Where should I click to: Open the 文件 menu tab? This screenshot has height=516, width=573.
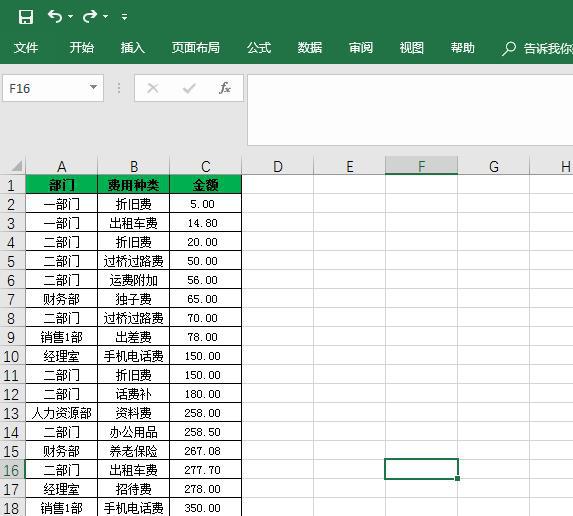[x=26, y=48]
